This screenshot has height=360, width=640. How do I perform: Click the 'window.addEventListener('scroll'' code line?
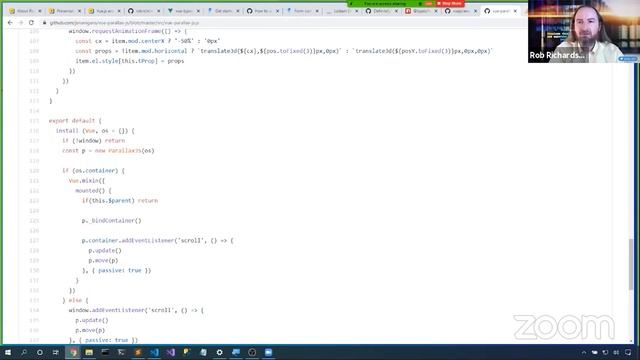tap(136, 310)
